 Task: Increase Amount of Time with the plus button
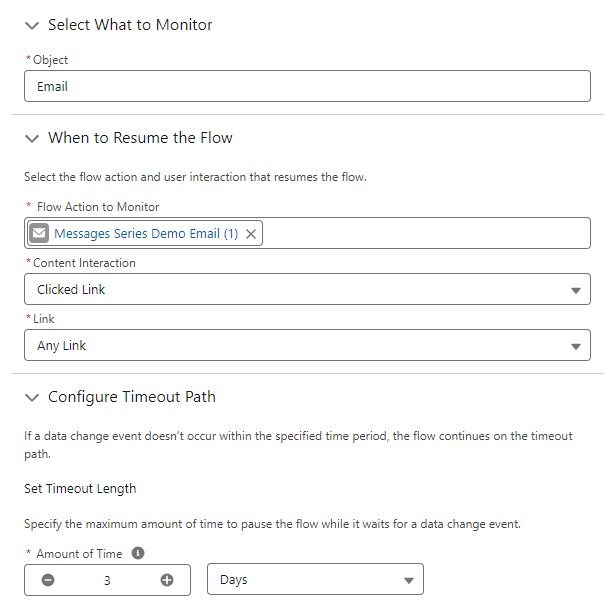[167, 580]
